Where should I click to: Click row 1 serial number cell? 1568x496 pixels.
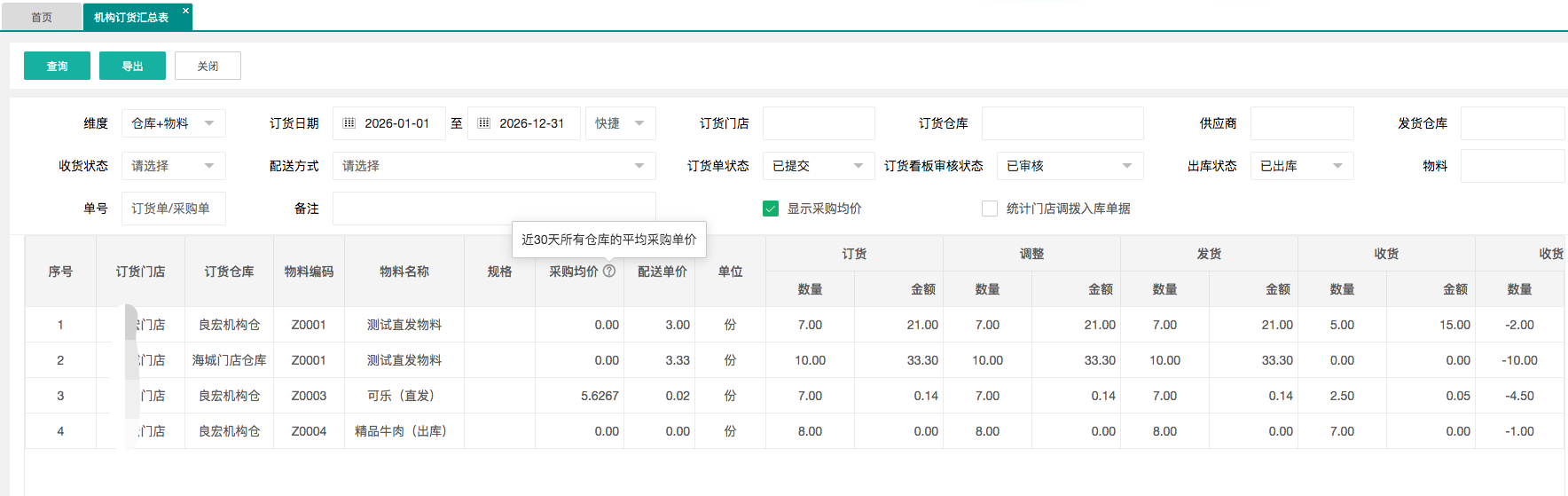point(60,325)
